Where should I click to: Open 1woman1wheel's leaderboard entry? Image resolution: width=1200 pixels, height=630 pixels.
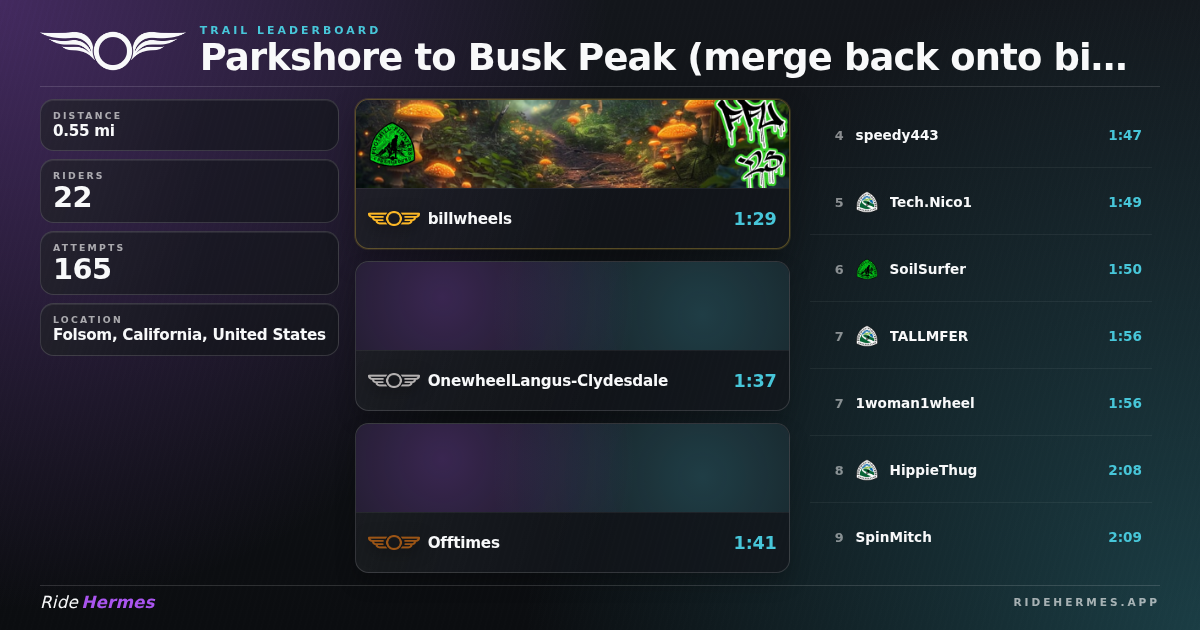click(981, 403)
